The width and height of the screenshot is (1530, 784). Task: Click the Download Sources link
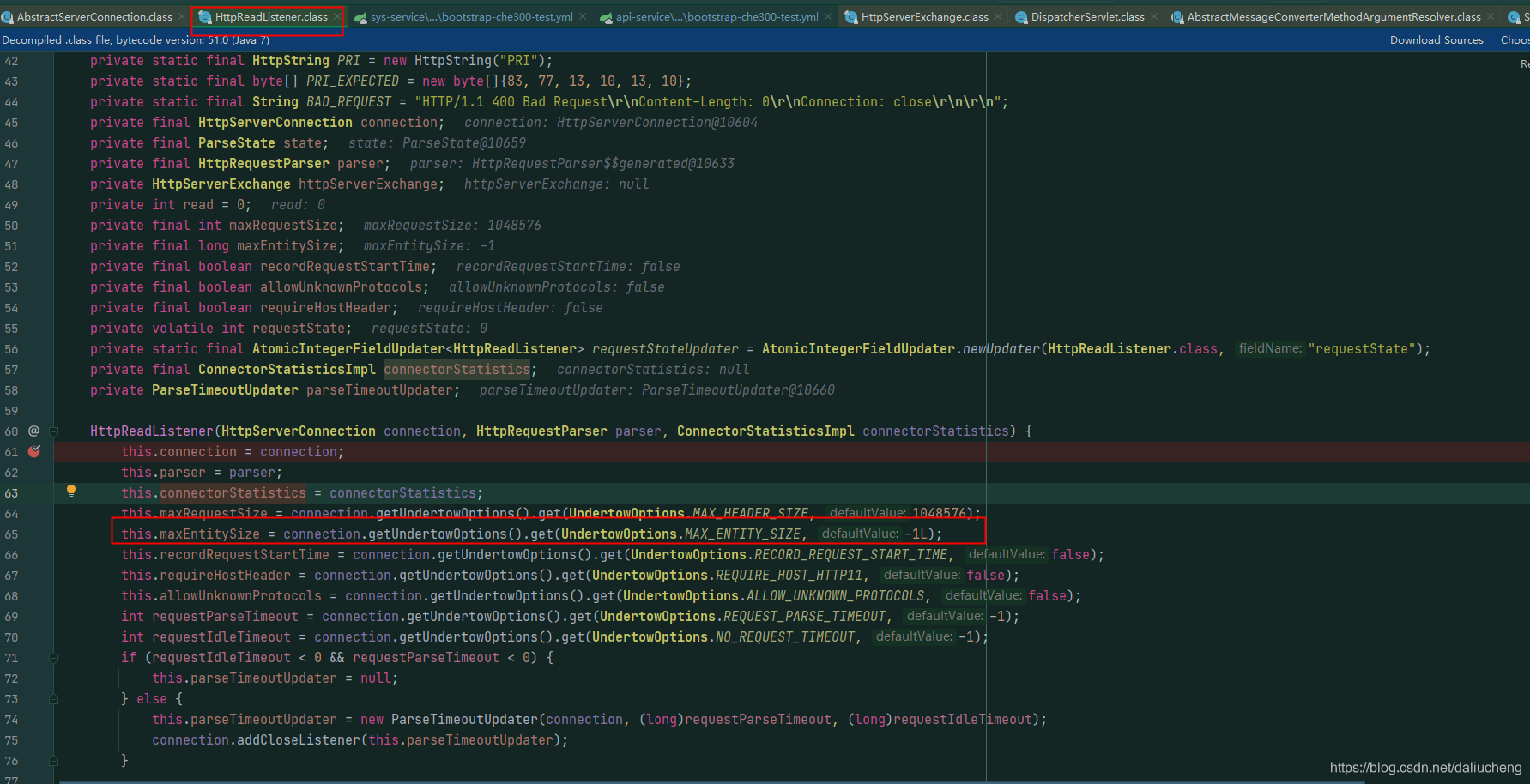pyautogui.click(x=1436, y=40)
